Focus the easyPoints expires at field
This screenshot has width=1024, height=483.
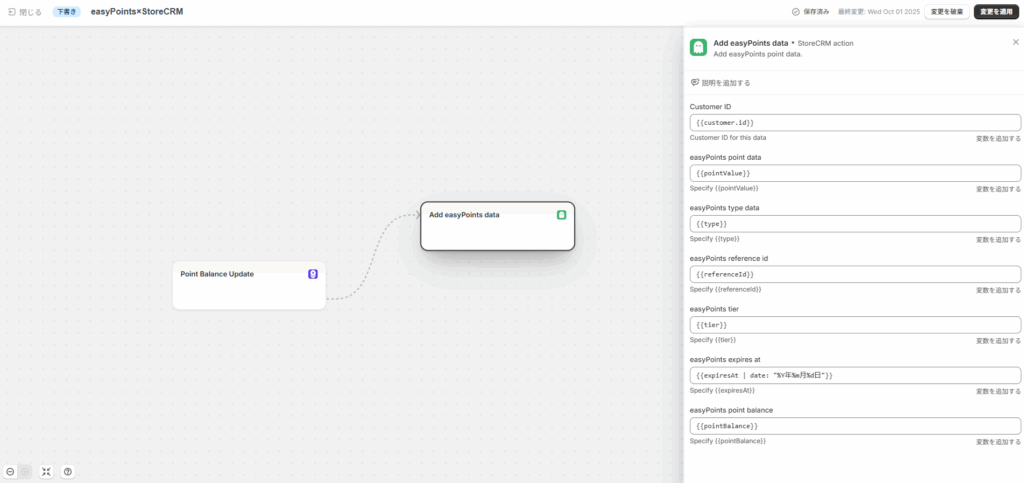tap(855, 375)
